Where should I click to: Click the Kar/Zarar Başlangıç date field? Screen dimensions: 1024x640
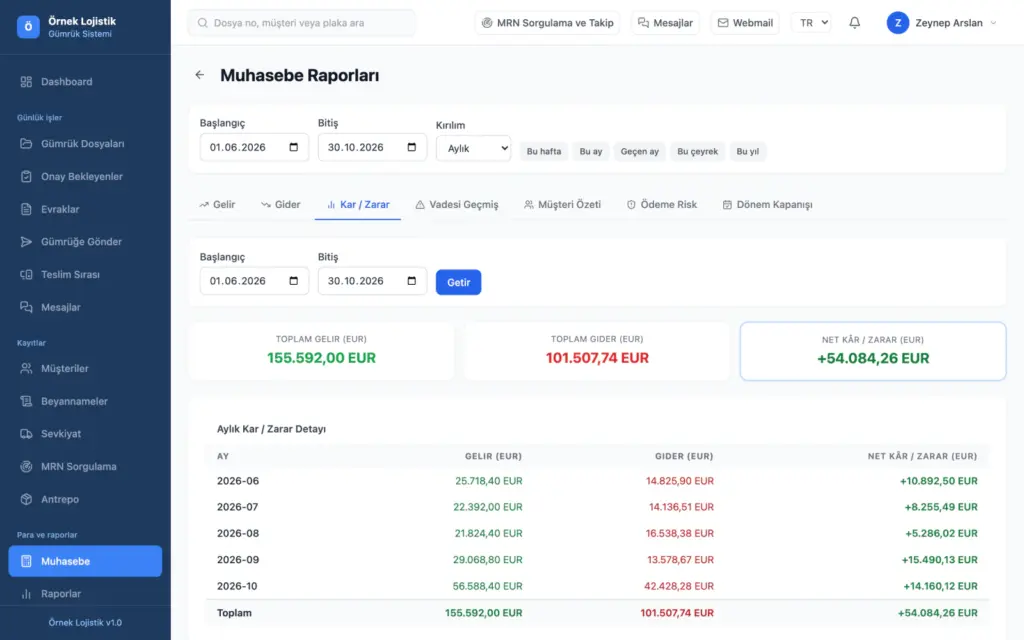click(x=254, y=281)
